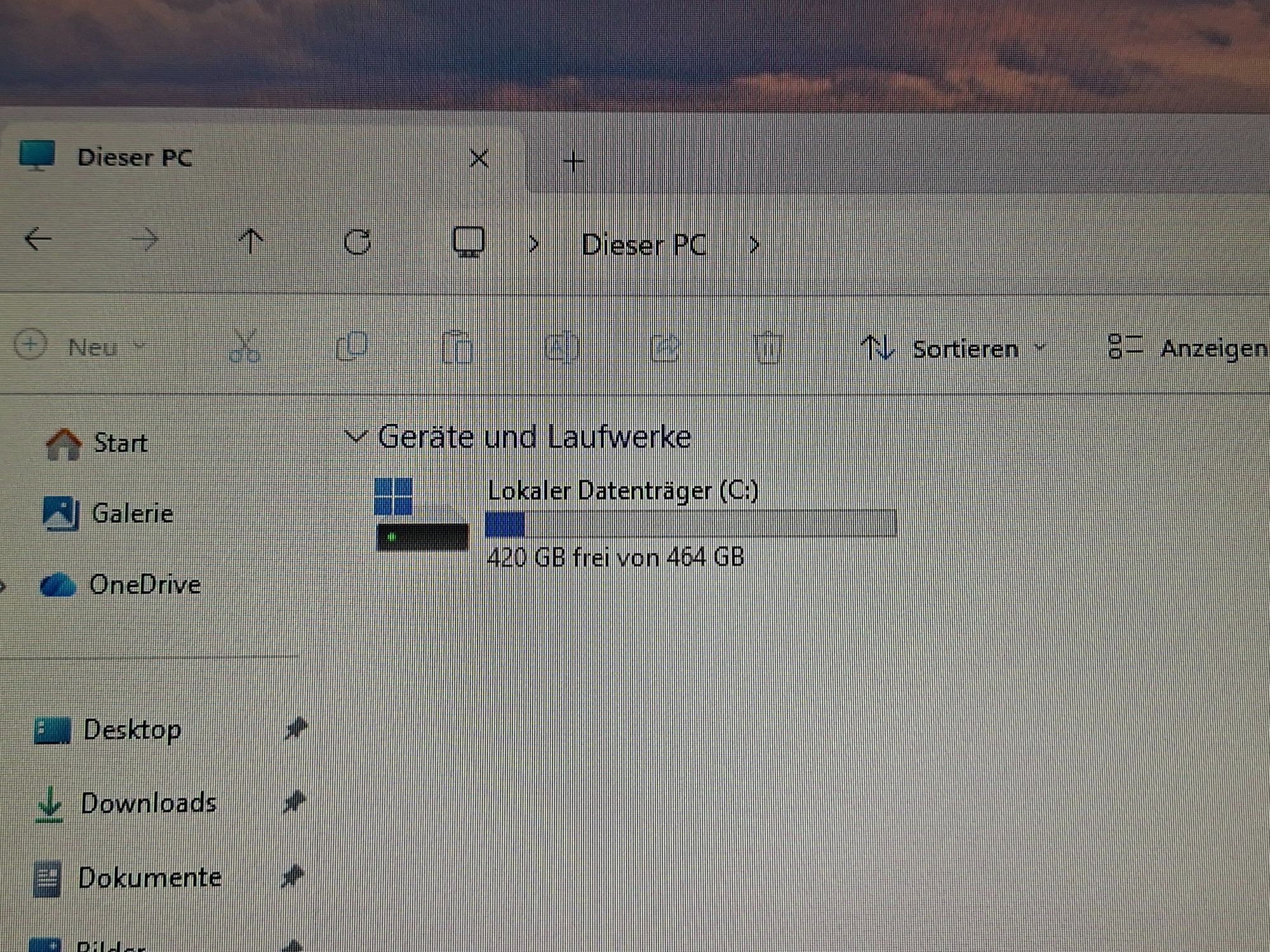Navigate up one folder level
Image resolution: width=1270 pixels, height=952 pixels.
(x=251, y=241)
